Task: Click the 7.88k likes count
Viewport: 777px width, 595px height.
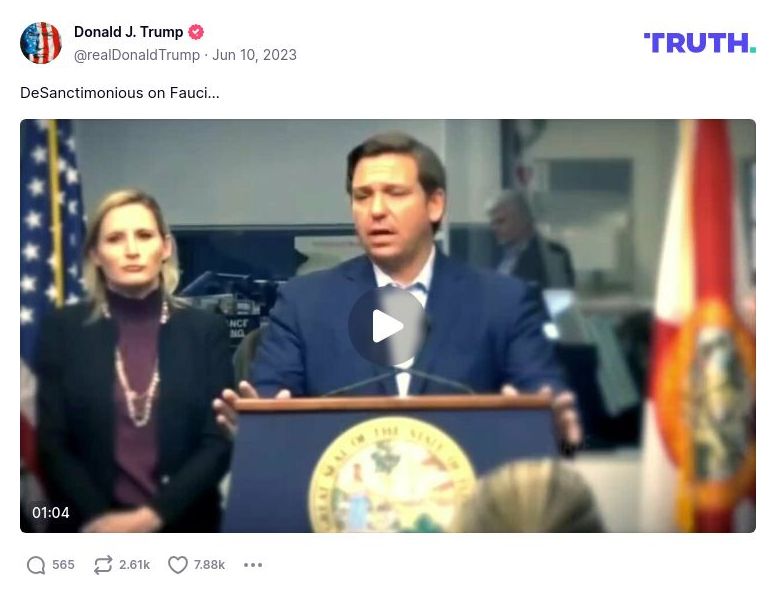Action: click(x=209, y=565)
